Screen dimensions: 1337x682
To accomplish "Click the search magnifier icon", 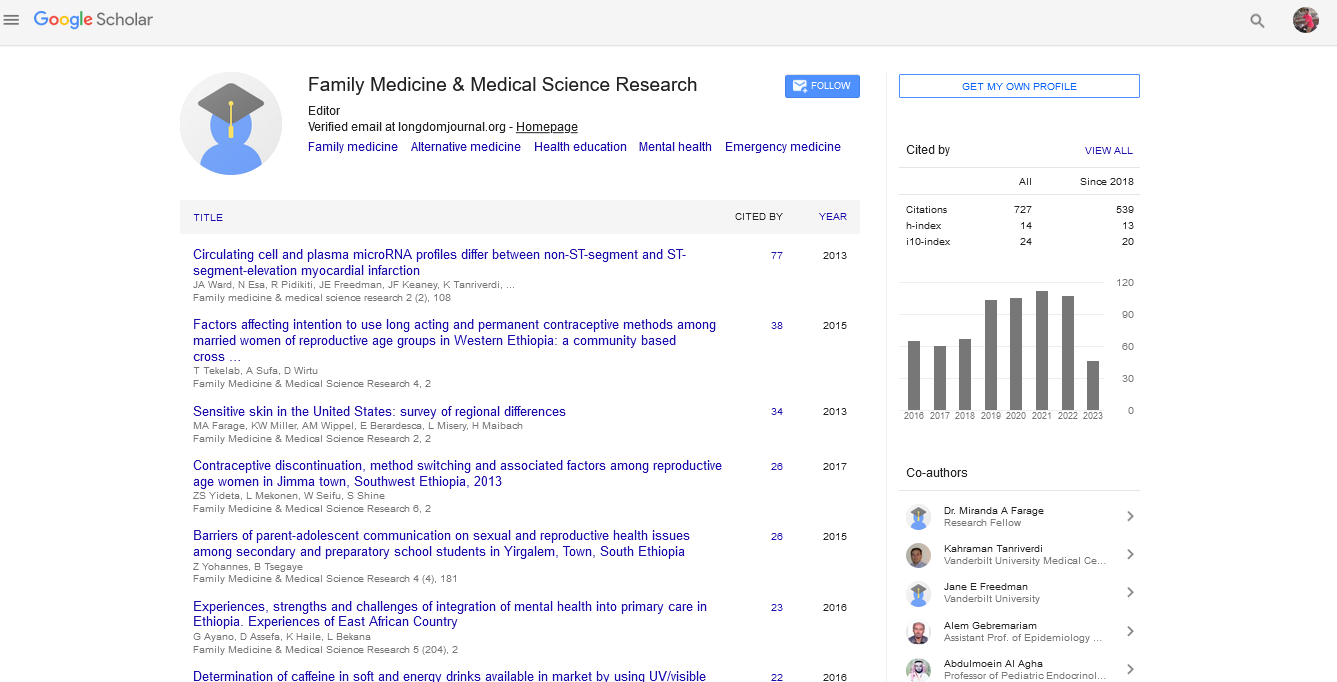I will (x=1257, y=21).
